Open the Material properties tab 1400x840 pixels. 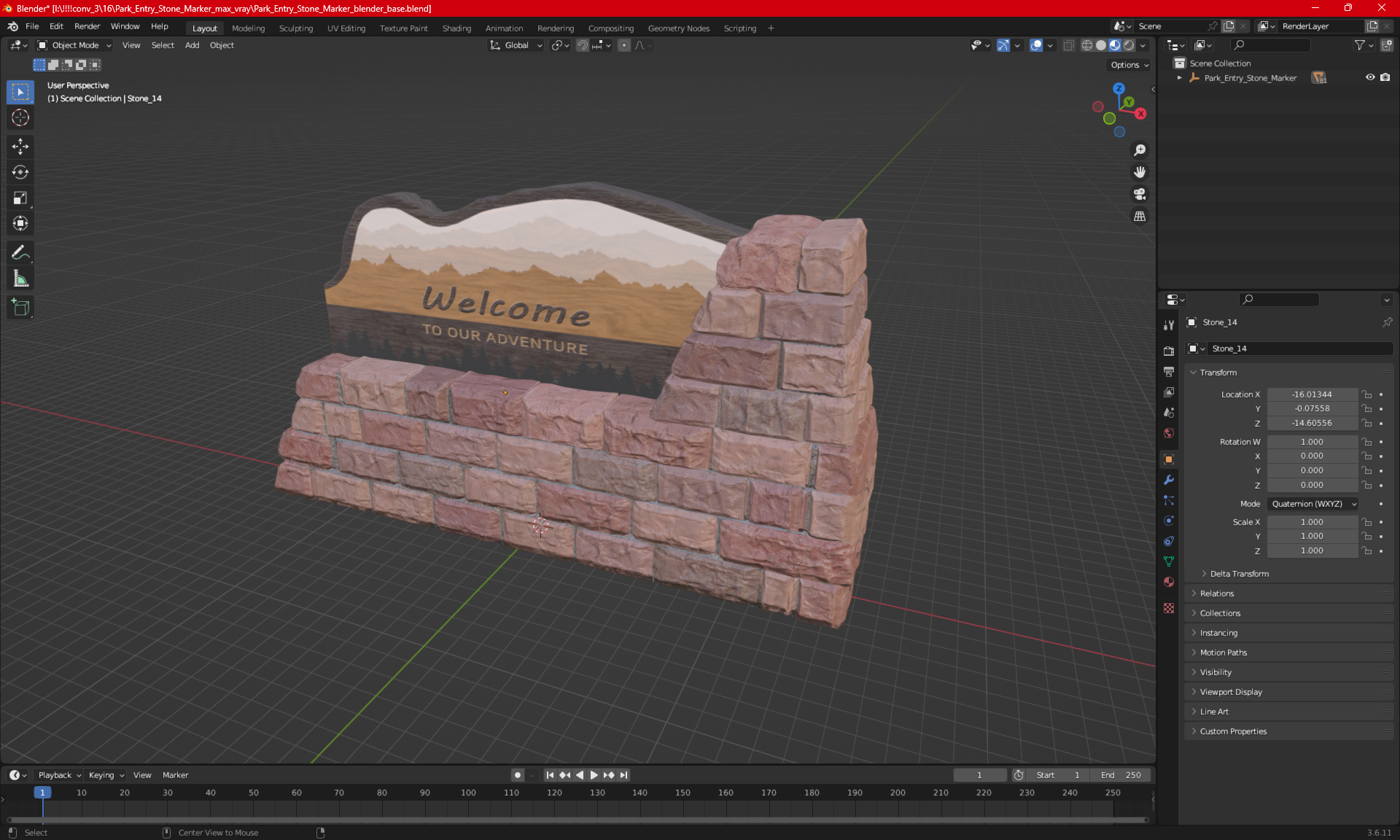point(1169,582)
